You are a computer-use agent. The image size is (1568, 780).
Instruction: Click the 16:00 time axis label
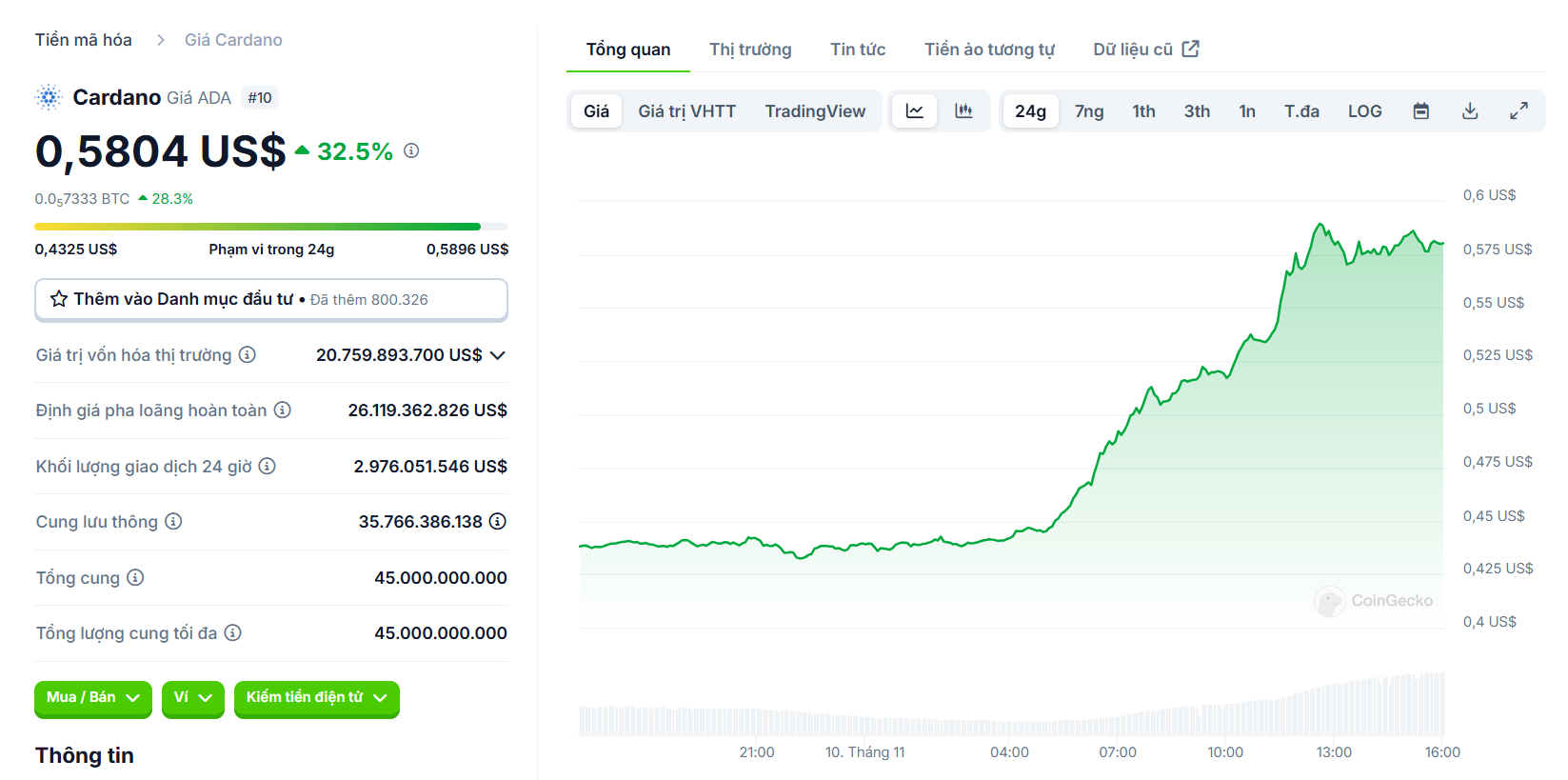[1442, 752]
